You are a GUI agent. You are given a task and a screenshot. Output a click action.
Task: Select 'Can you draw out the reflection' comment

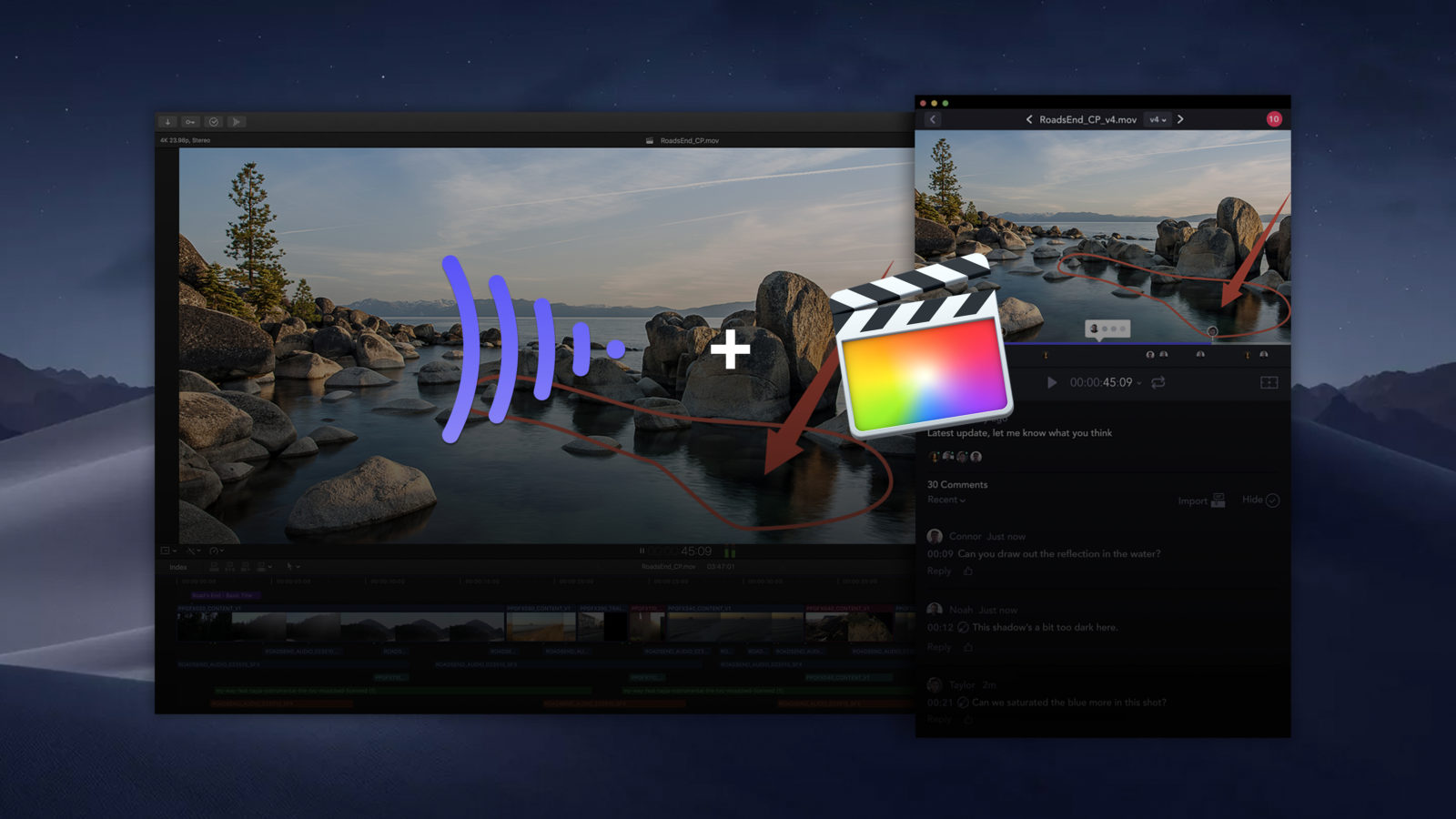tap(1059, 553)
